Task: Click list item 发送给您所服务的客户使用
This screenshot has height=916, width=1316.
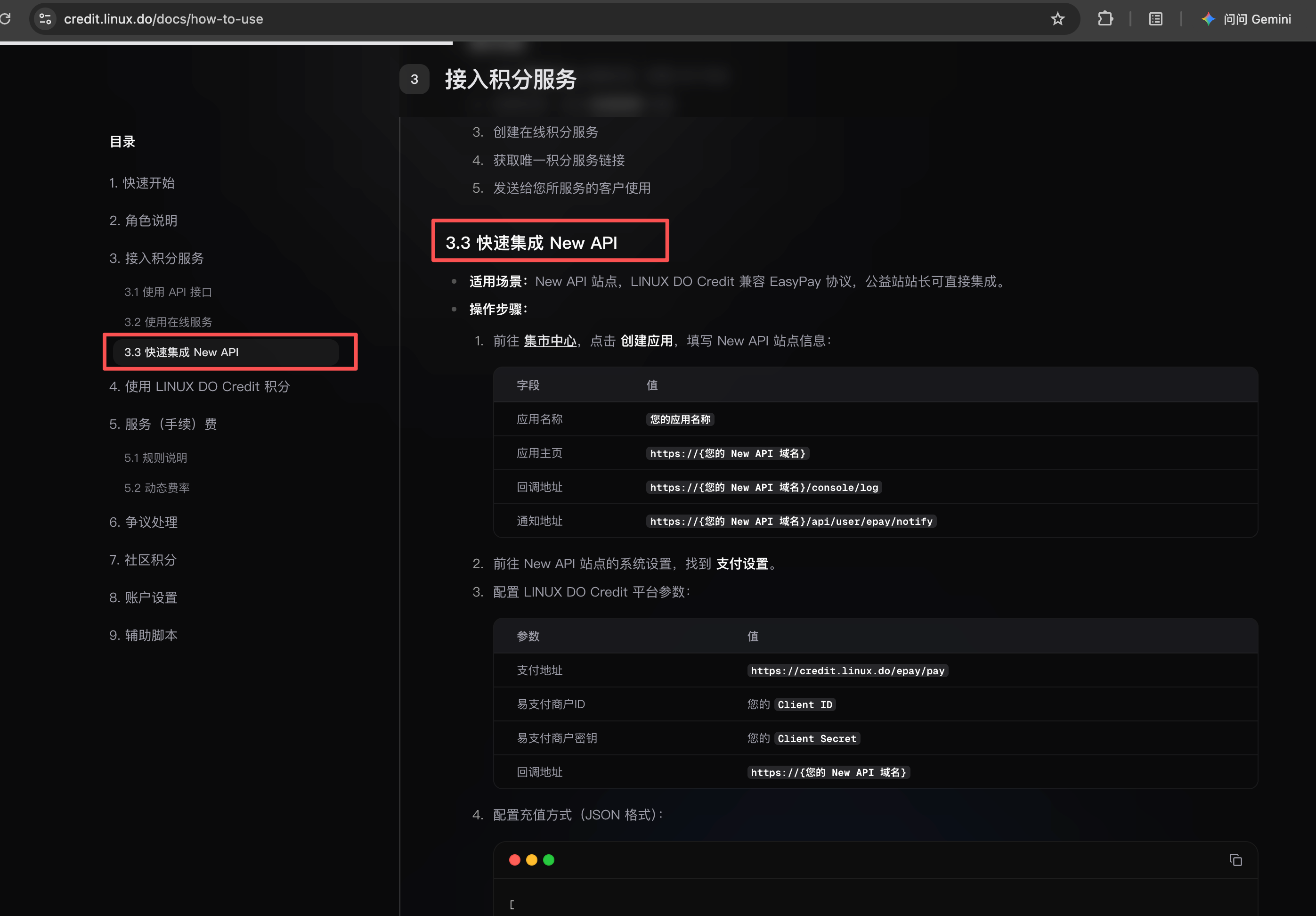Action: [x=572, y=188]
